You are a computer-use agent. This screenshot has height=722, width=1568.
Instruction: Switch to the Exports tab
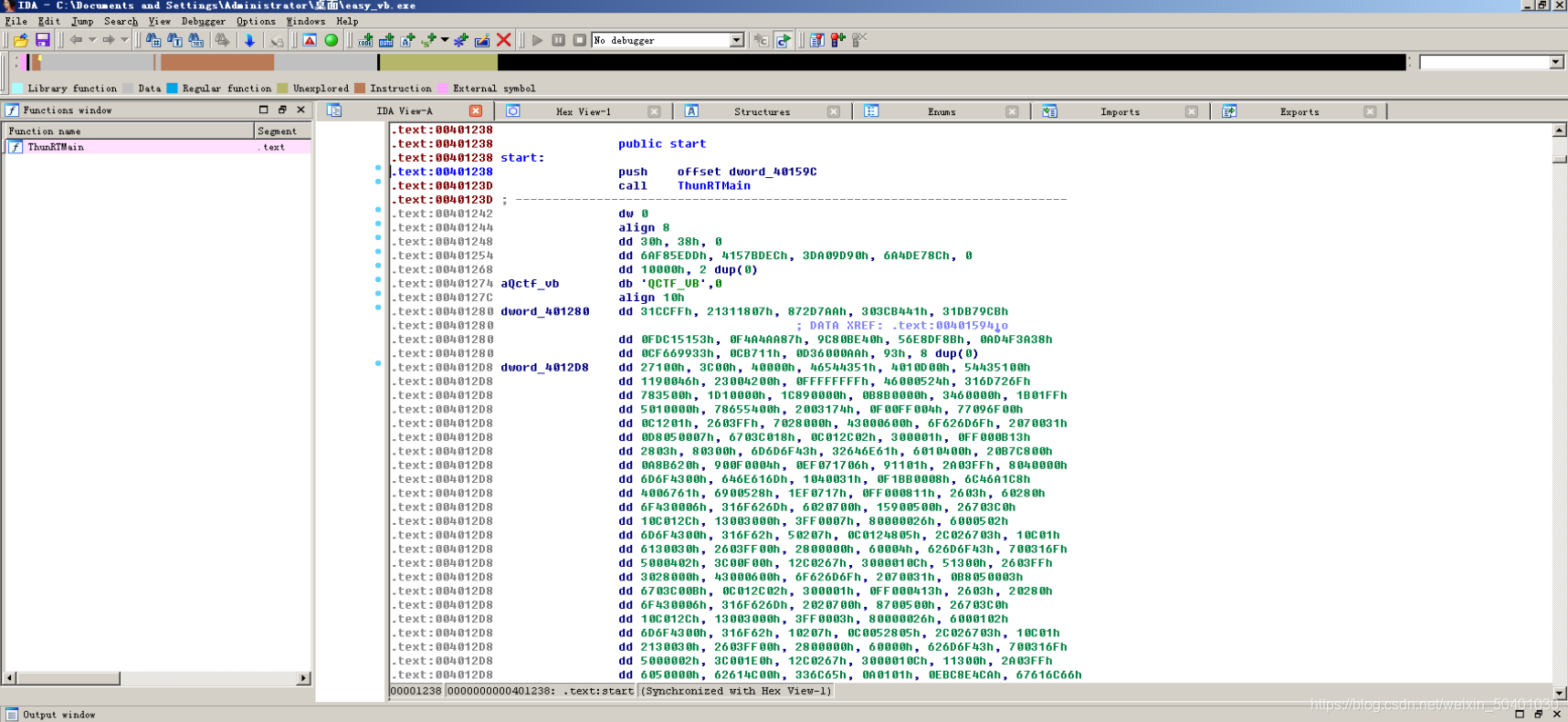[1300, 111]
